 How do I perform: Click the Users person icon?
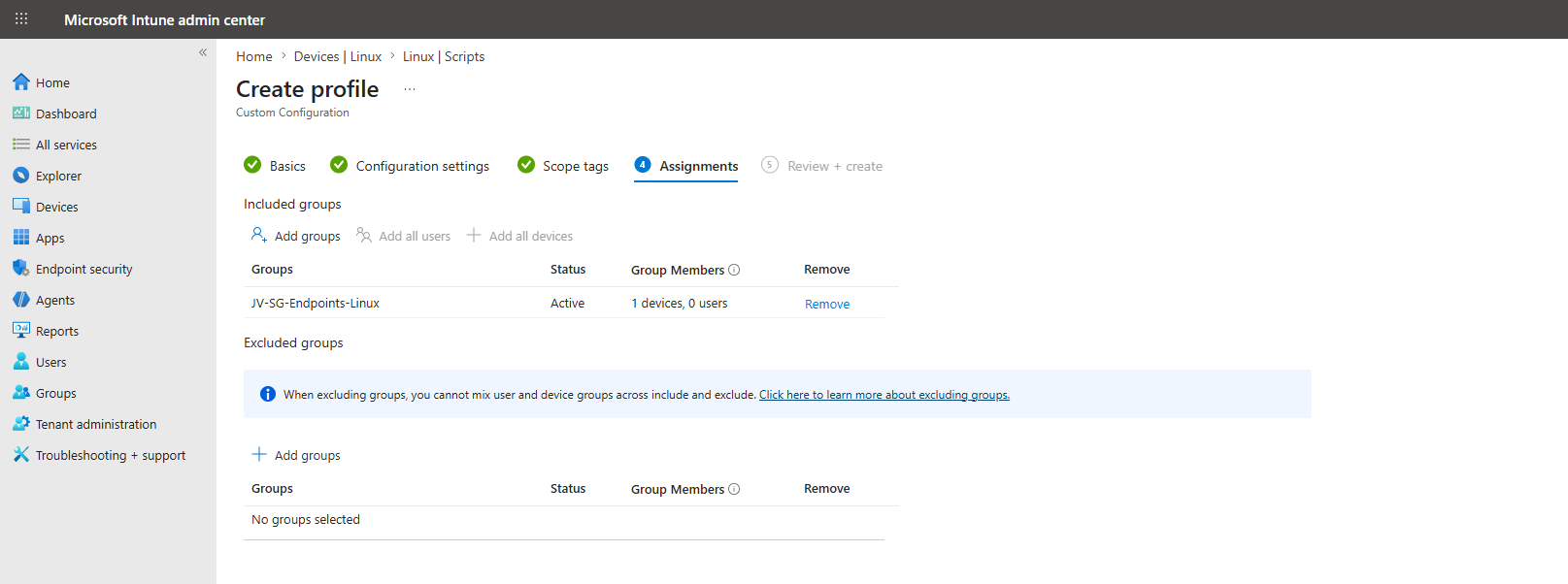tap(21, 362)
